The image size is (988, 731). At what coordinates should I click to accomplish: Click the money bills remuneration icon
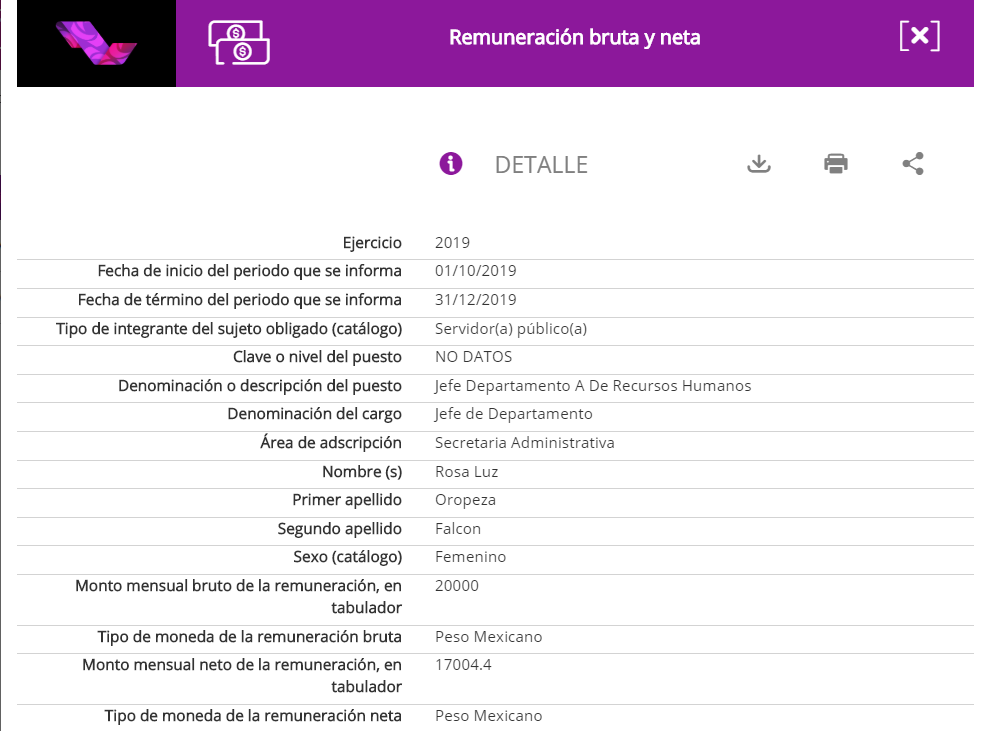click(x=239, y=43)
